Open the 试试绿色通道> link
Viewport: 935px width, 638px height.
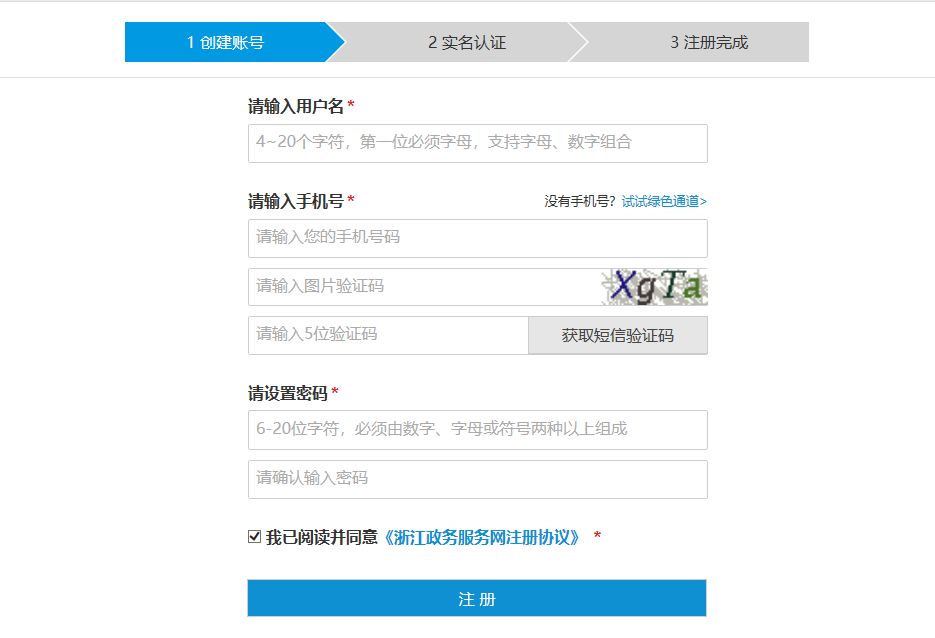[x=664, y=202]
